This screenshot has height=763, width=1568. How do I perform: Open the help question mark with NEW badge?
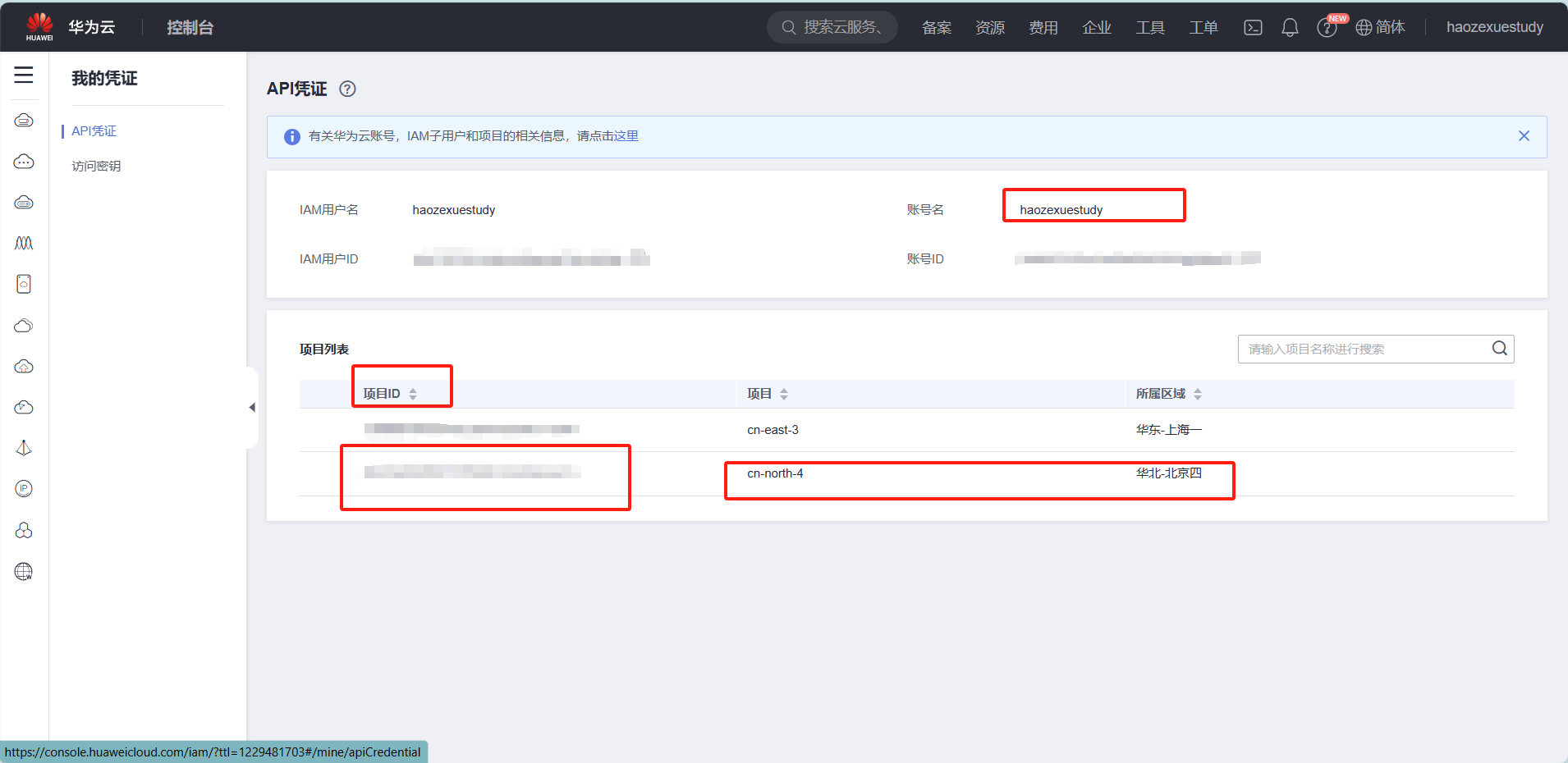(1327, 28)
